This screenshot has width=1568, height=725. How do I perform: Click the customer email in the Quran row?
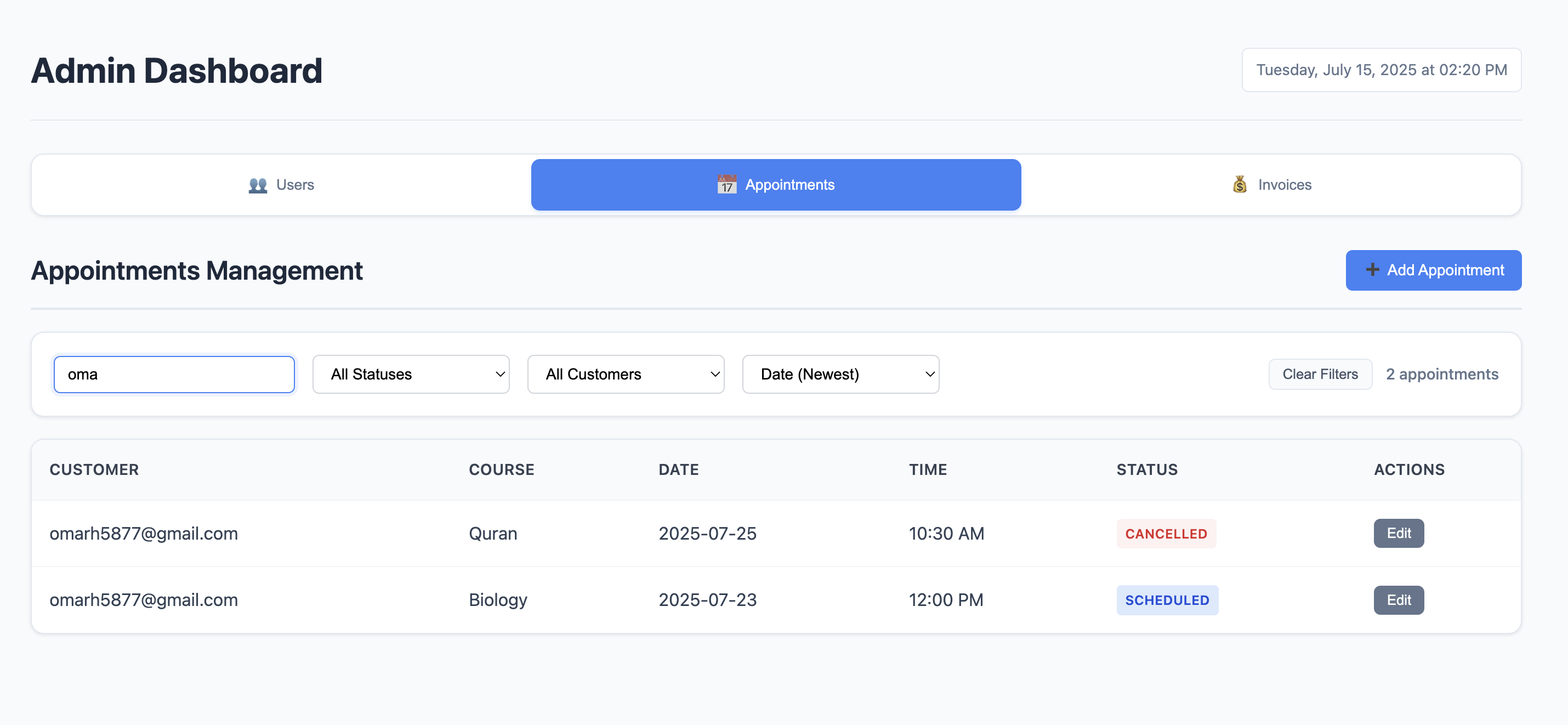coord(144,534)
